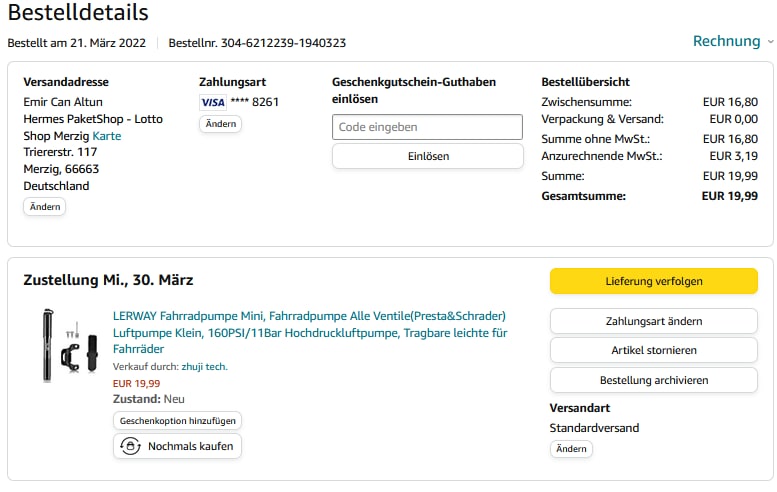This screenshot has width=777, height=492.
Task: Click Ändern below the shipping address
Action: point(45,207)
